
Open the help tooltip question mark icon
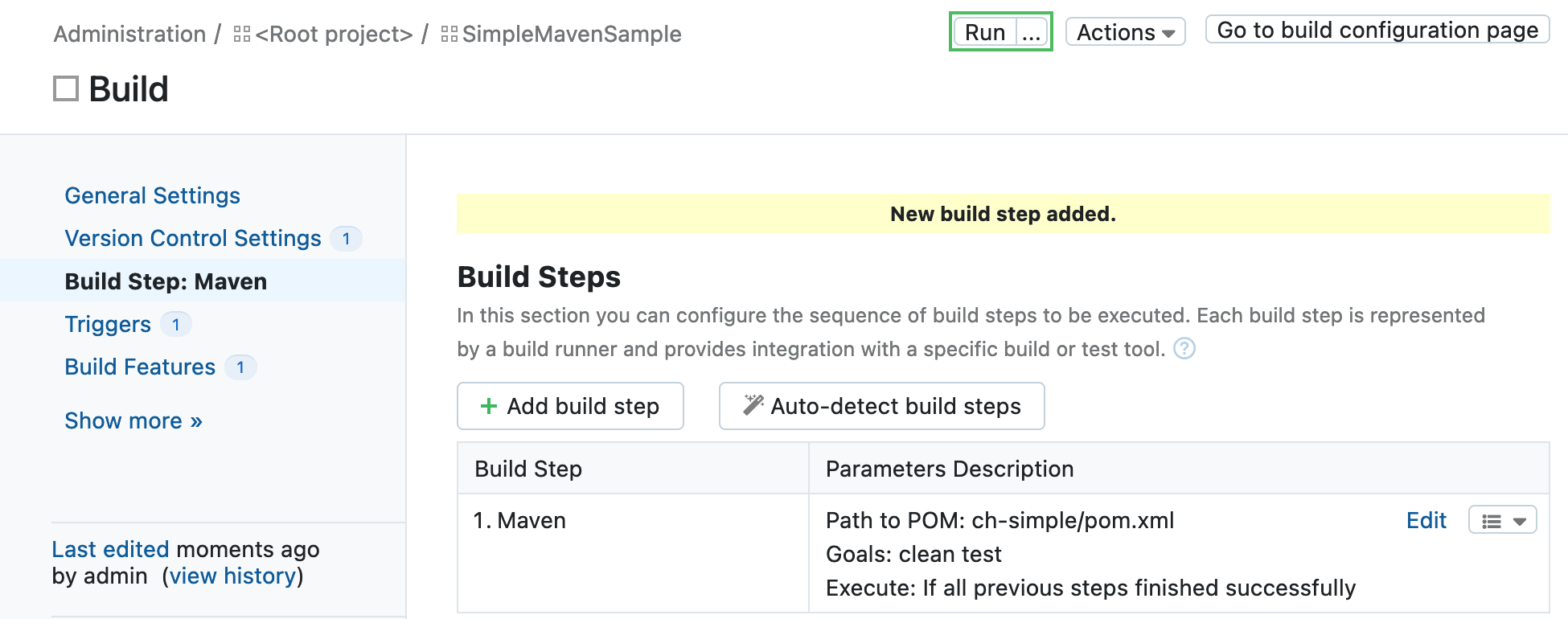(x=1184, y=349)
